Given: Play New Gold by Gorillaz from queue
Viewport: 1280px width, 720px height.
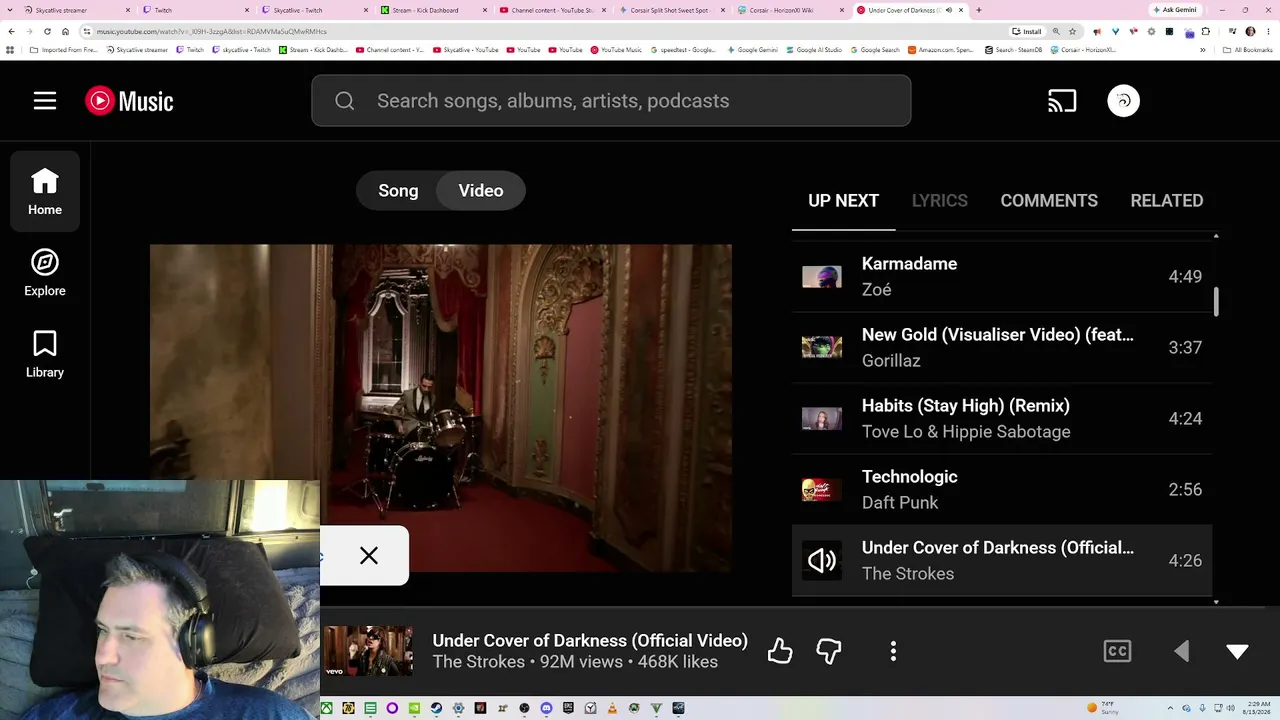Looking at the screenshot, I should (1002, 348).
